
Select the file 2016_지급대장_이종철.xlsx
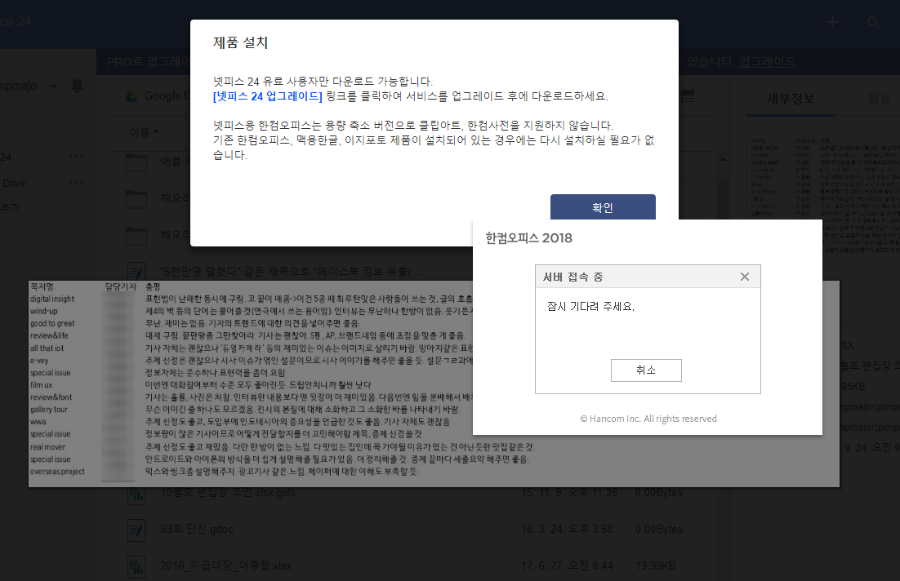226,566
